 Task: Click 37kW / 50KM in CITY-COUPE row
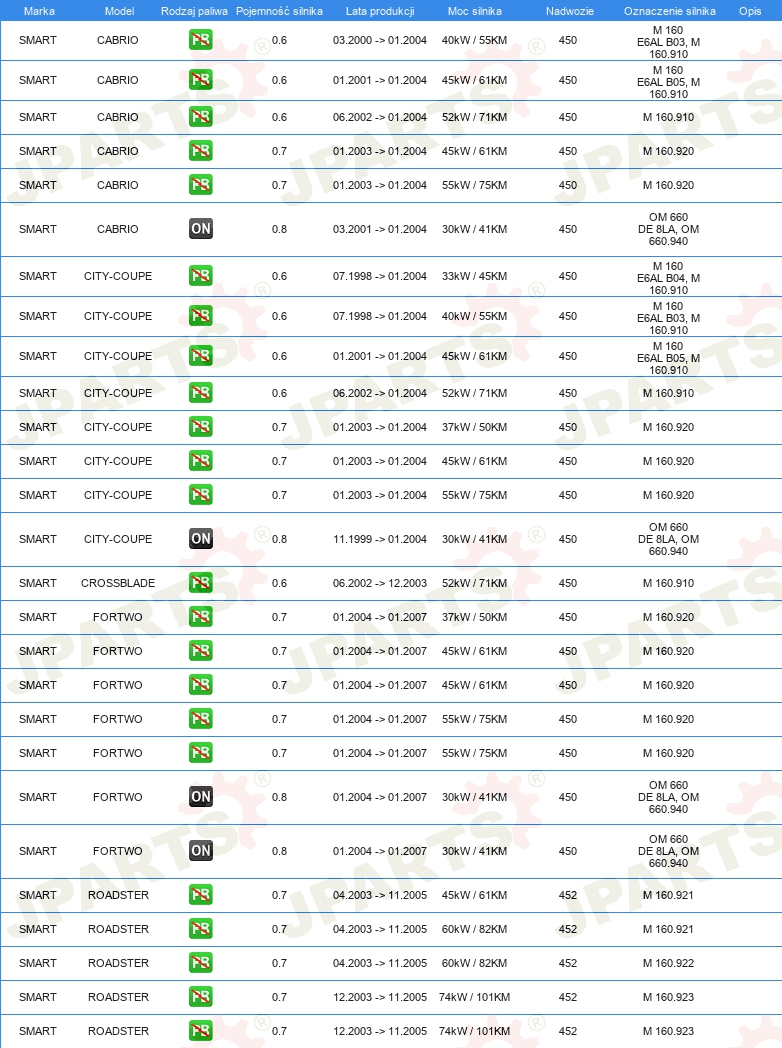click(x=475, y=427)
